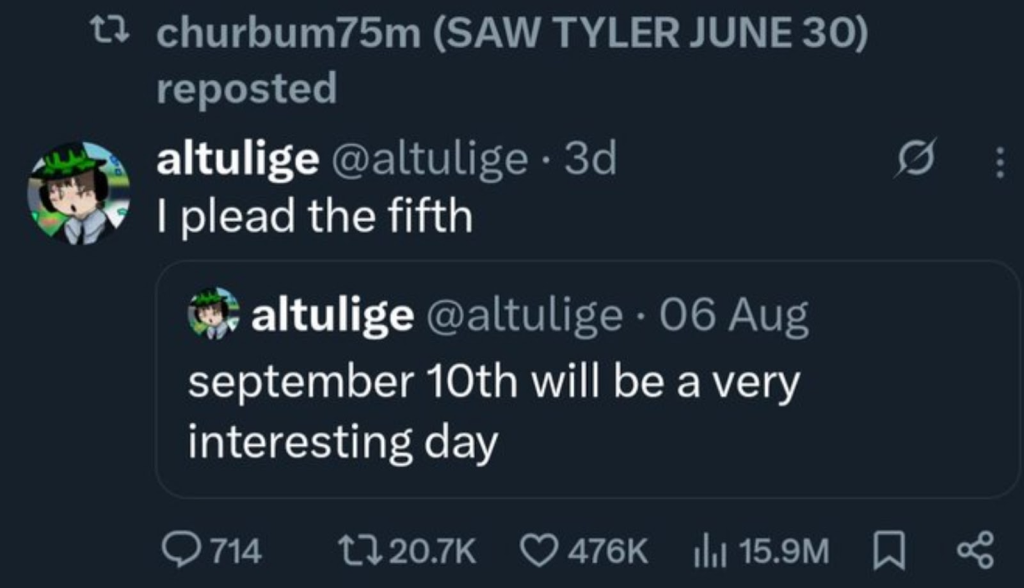Click the repost arrows beside churbum75m
The height and width of the screenshot is (588, 1024).
click(x=110, y=31)
